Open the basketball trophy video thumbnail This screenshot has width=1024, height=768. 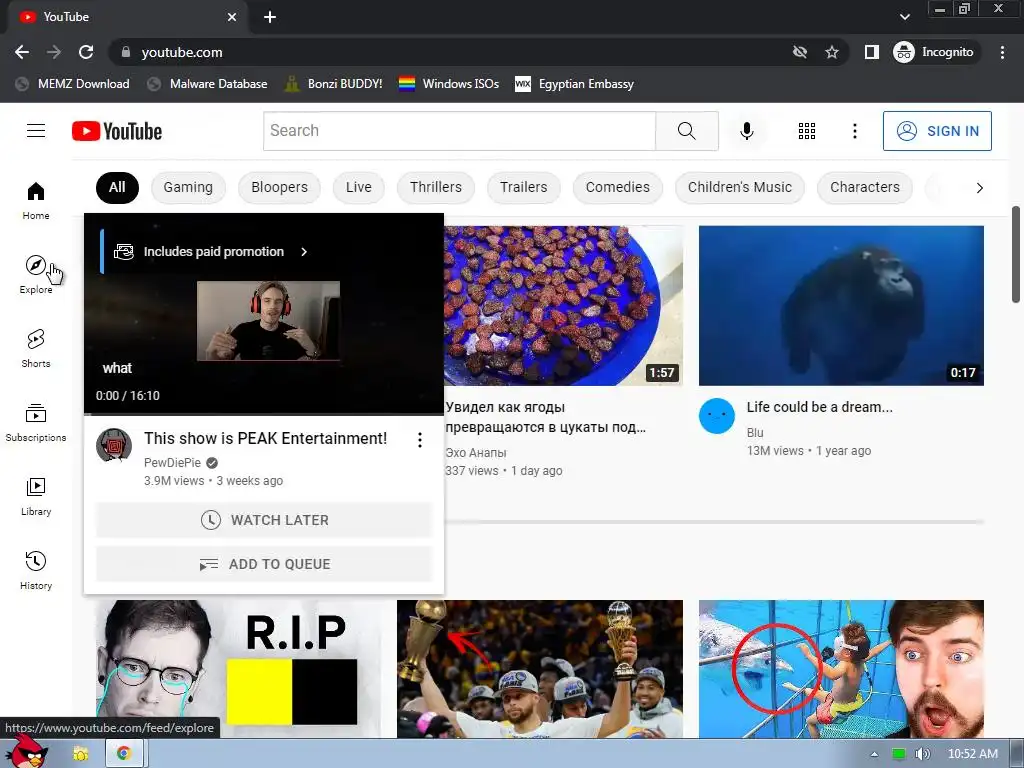[x=539, y=669]
